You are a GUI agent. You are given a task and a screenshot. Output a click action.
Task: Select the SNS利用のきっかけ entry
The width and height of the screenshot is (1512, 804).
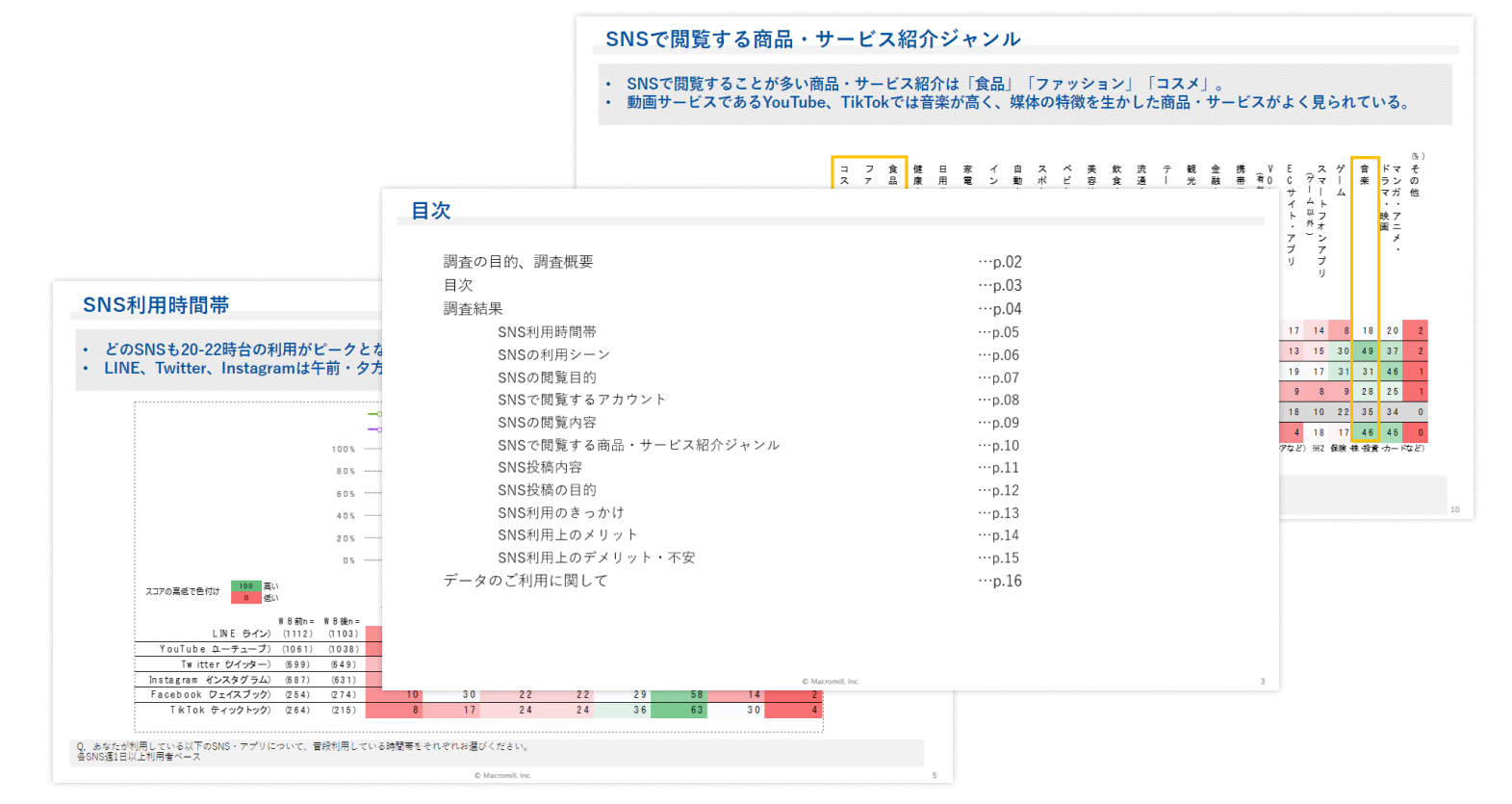pyautogui.click(x=561, y=512)
